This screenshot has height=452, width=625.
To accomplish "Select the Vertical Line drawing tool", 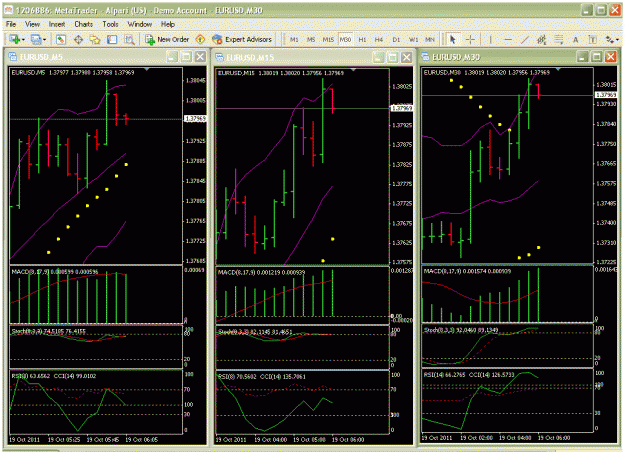I will coord(490,39).
